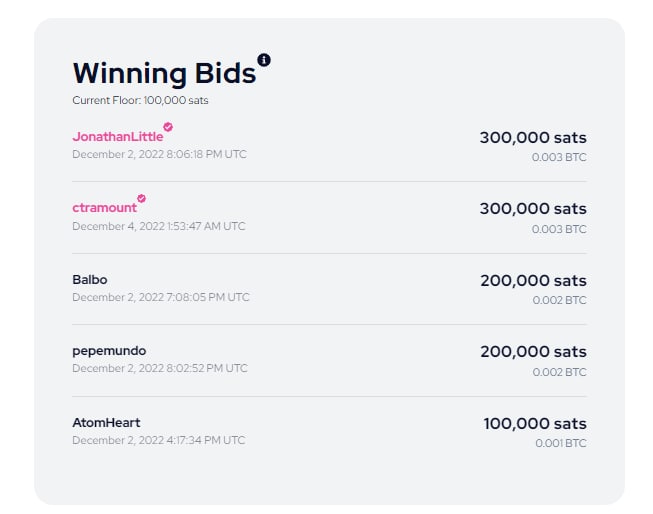653x514 pixels.
Task: Select the pepemundo bidder name
Action: coord(109,351)
